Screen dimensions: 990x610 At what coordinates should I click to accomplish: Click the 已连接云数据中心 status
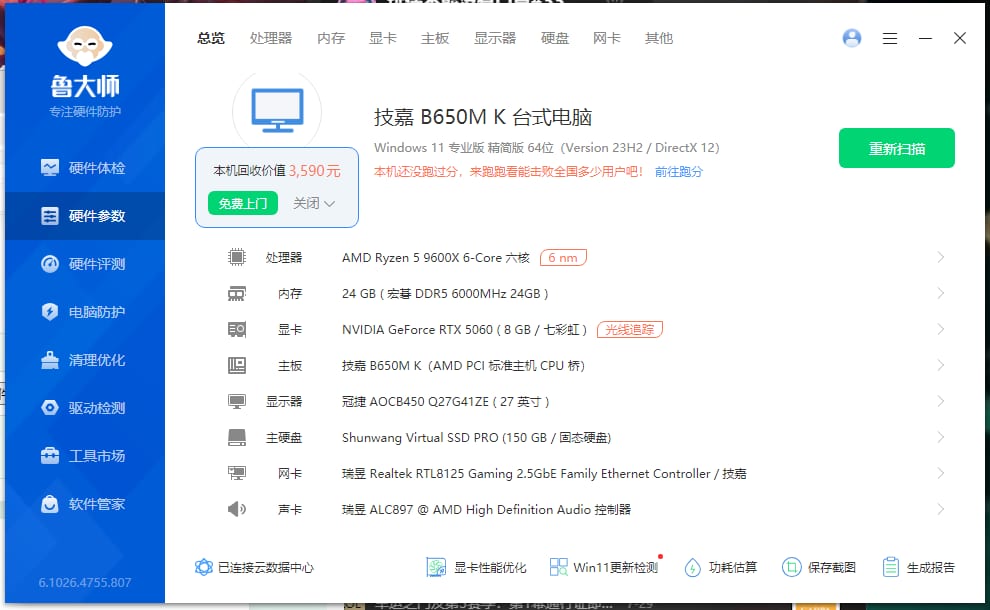click(254, 568)
